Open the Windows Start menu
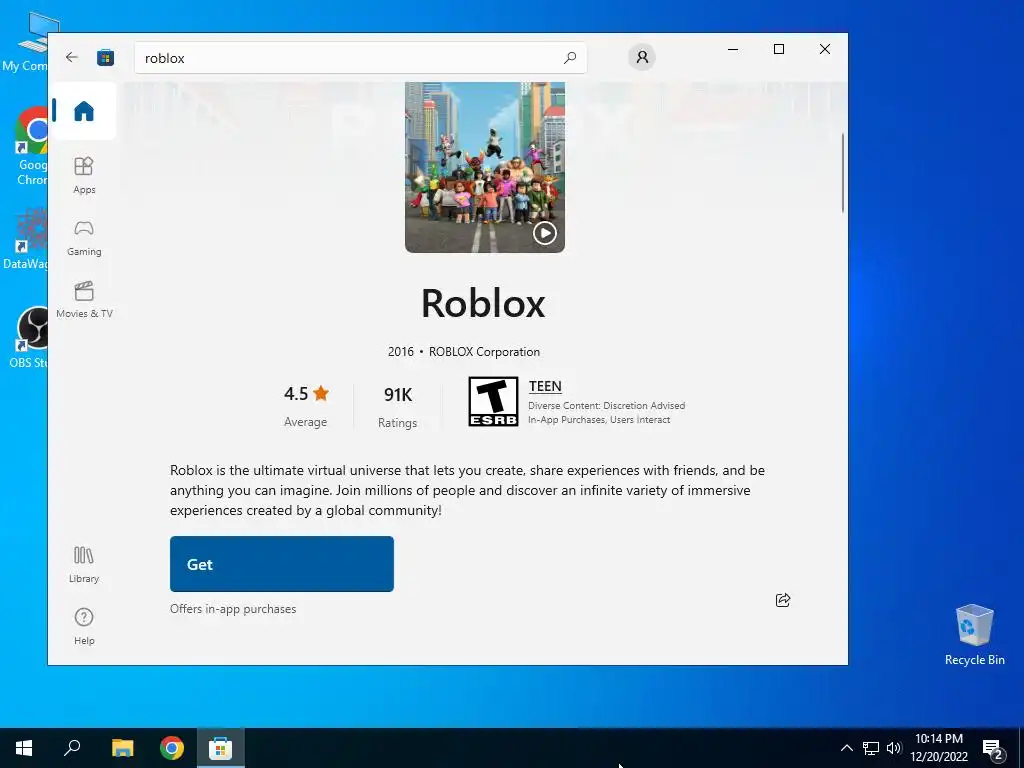 (24, 748)
